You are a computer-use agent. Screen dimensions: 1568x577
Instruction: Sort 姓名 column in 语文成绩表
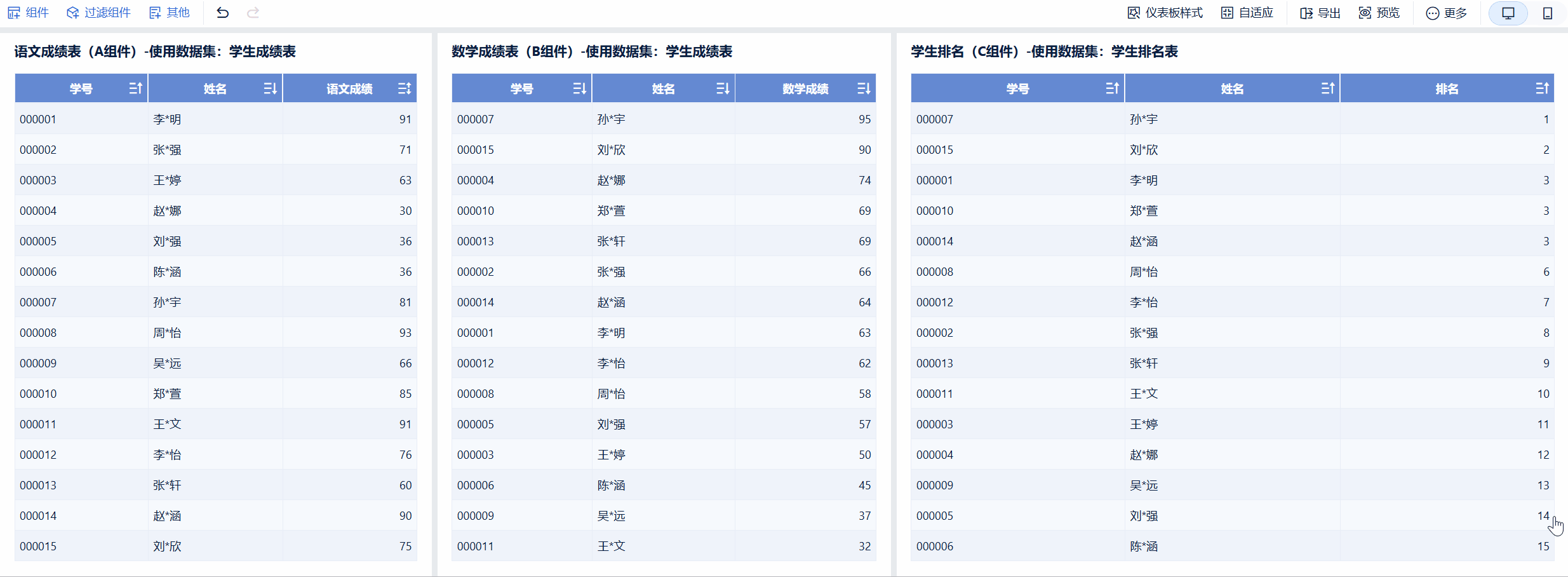[x=270, y=88]
